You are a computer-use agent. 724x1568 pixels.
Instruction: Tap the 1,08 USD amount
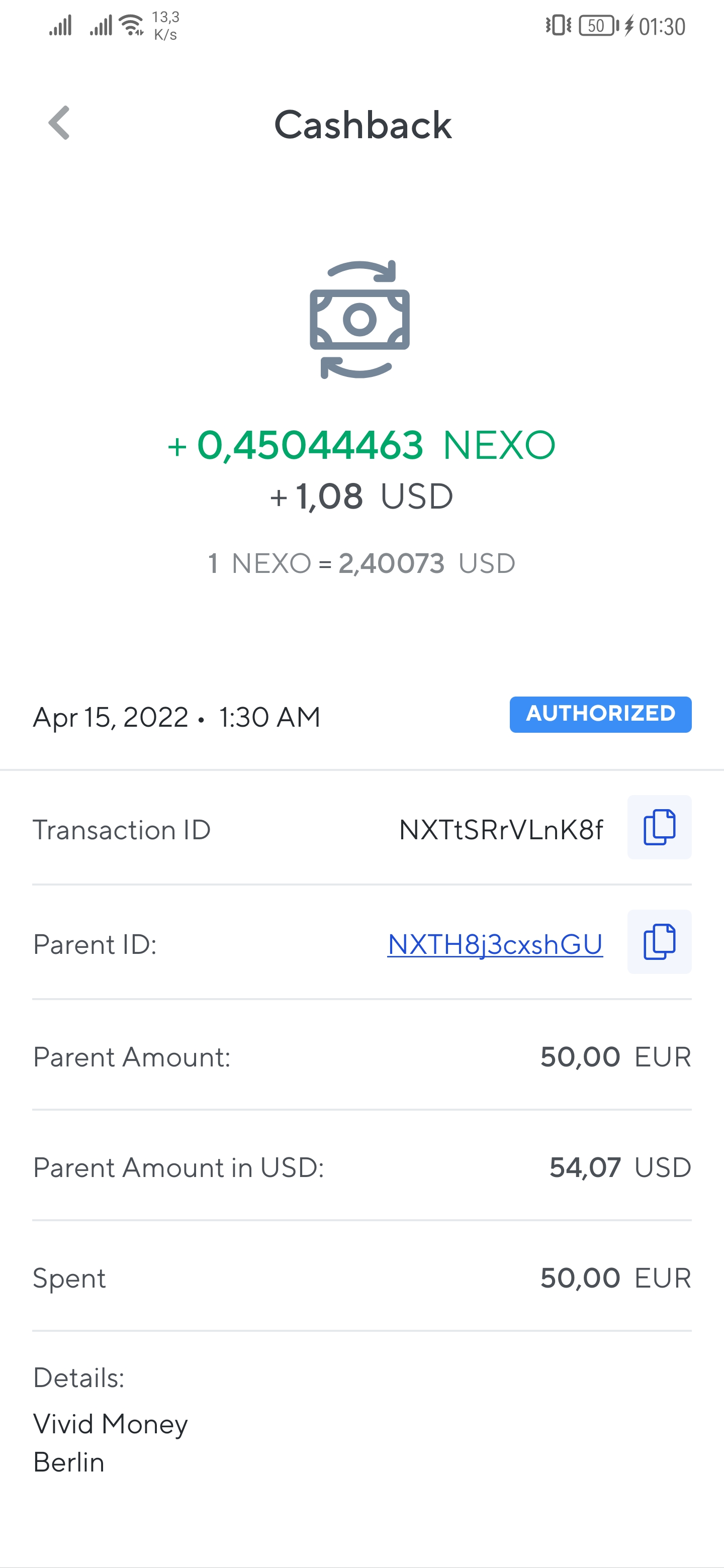coord(361,497)
